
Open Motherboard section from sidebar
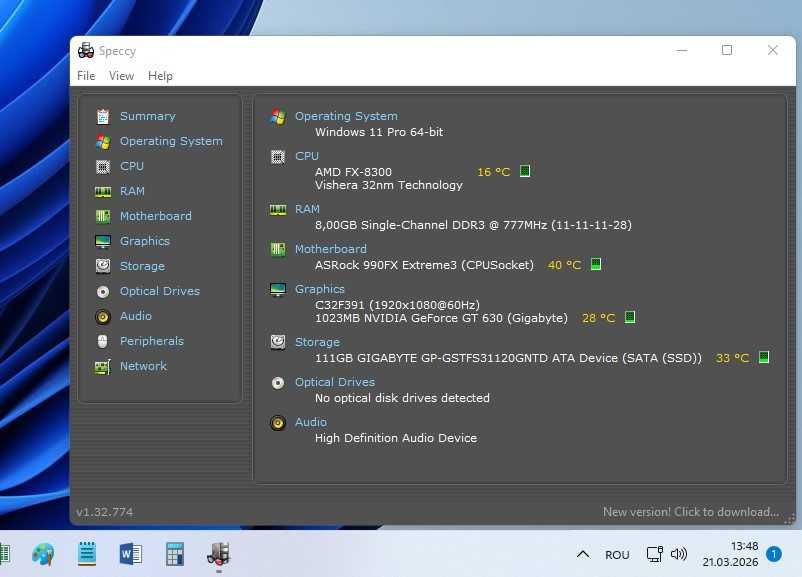point(156,216)
